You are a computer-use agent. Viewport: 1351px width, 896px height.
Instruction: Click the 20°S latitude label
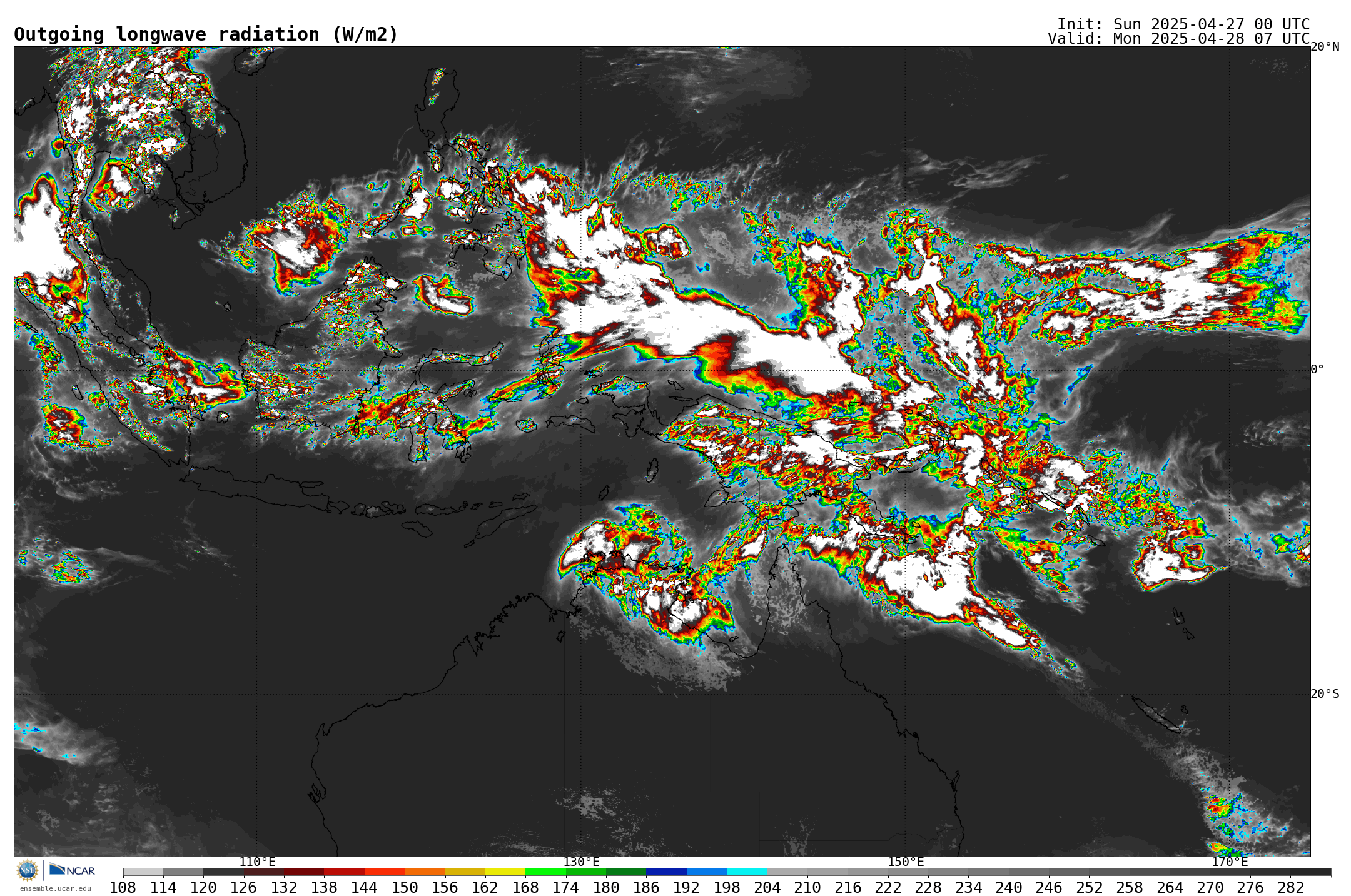tap(1325, 694)
